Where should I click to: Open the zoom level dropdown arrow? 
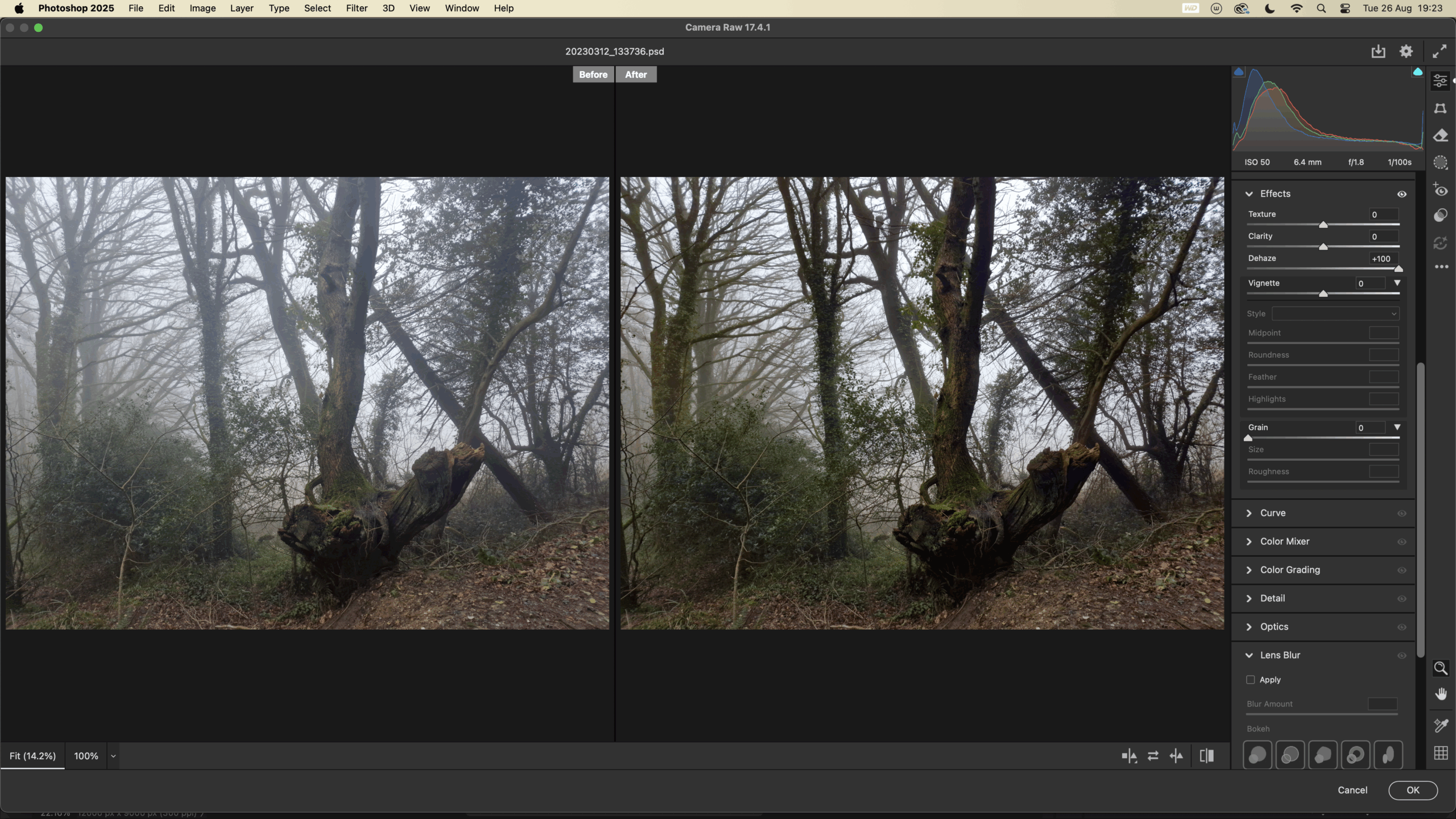pyautogui.click(x=113, y=756)
